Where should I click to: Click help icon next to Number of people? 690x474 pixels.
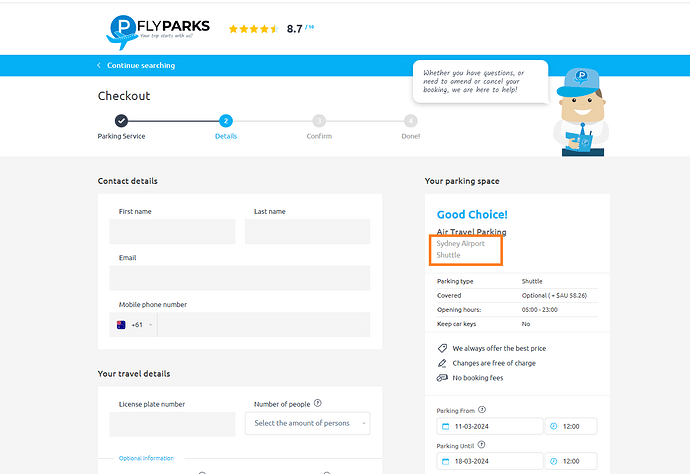[318, 403]
